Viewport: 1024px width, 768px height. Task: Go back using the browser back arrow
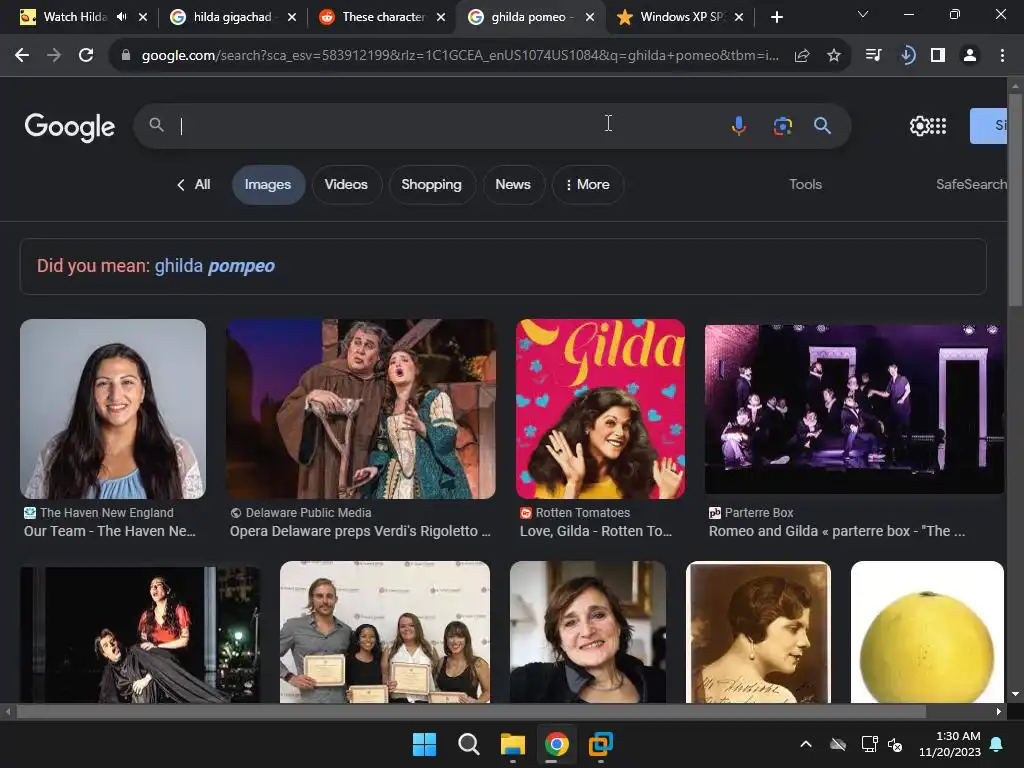pos(22,56)
